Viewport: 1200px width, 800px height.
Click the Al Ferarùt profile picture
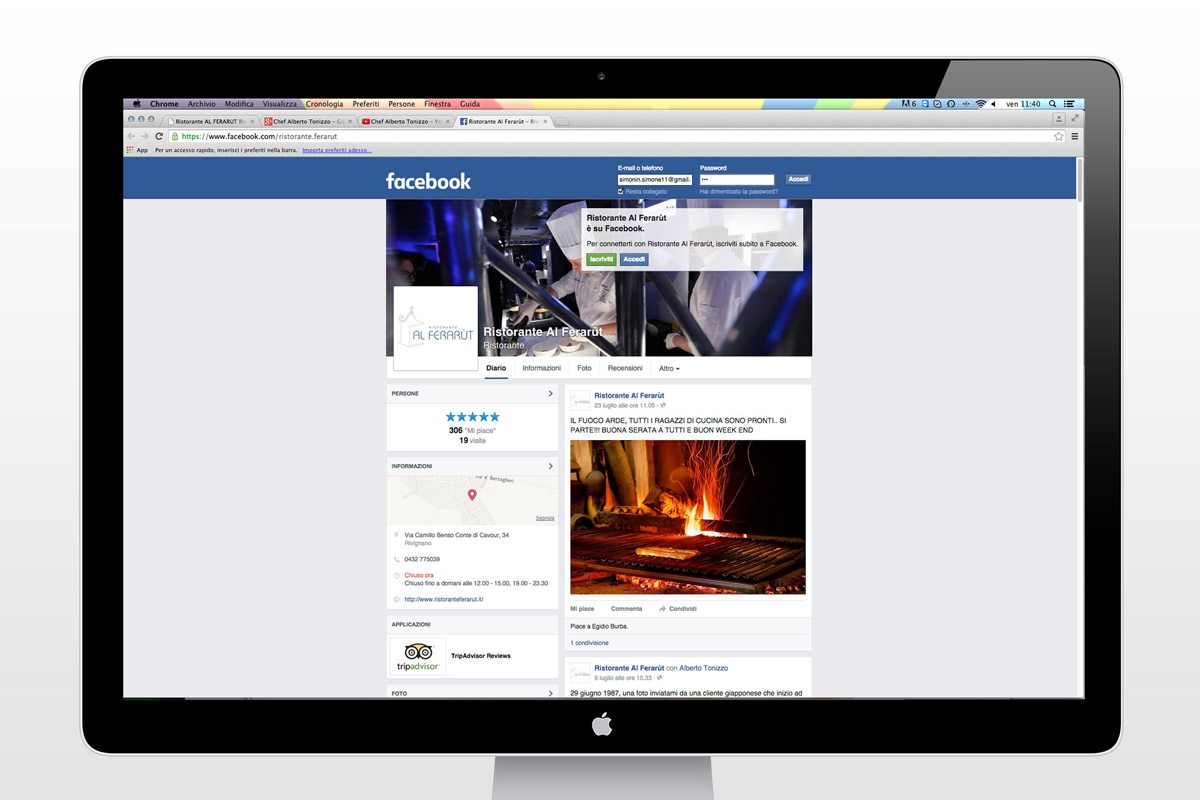[x=435, y=329]
